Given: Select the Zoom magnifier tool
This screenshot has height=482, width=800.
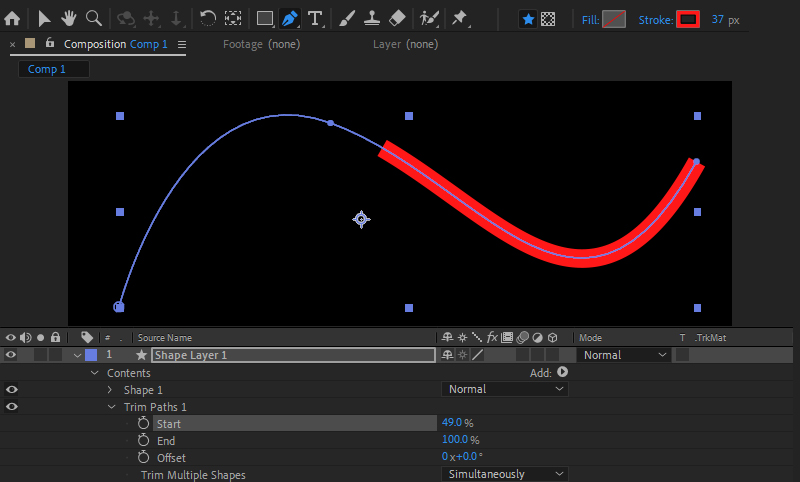Looking at the screenshot, I should (x=93, y=18).
